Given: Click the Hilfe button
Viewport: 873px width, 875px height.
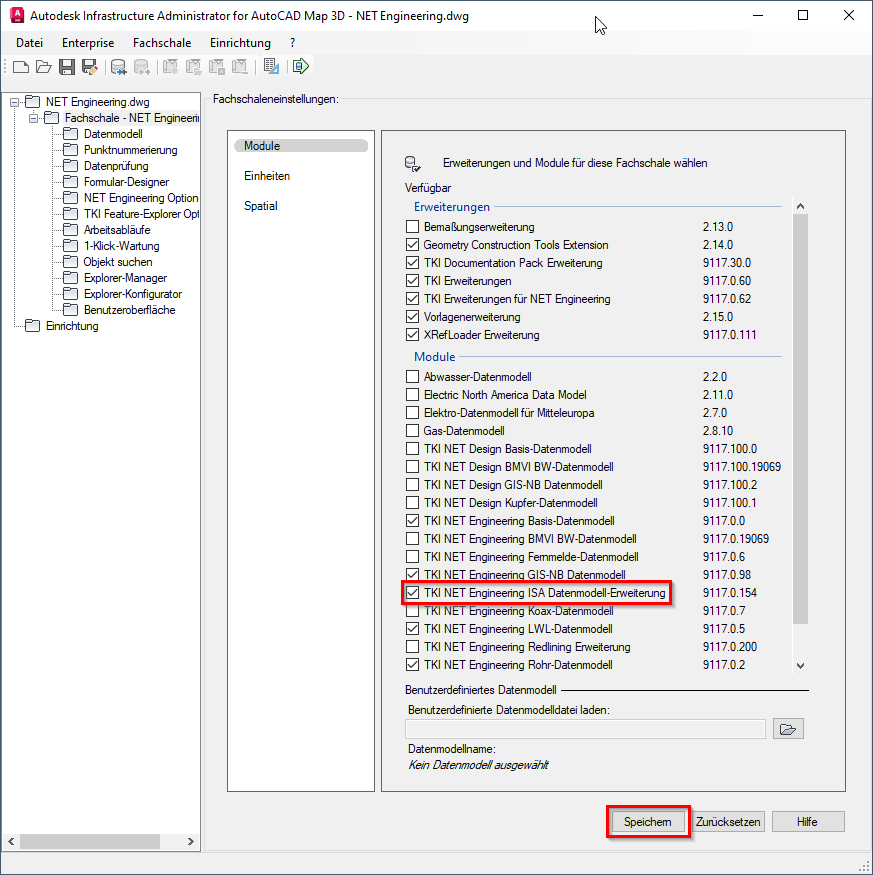Looking at the screenshot, I should pos(808,822).
